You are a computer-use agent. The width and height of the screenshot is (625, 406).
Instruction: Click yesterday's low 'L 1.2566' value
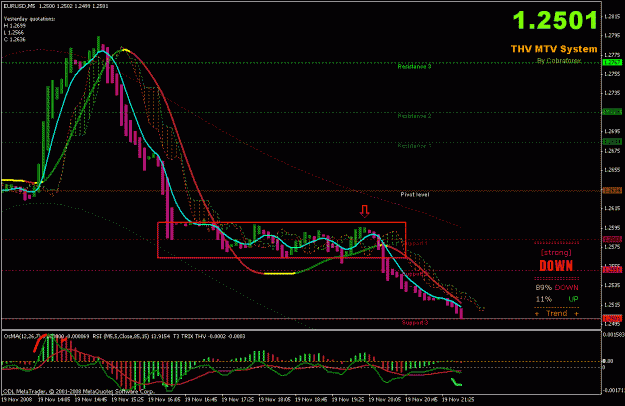coord(14,32)
